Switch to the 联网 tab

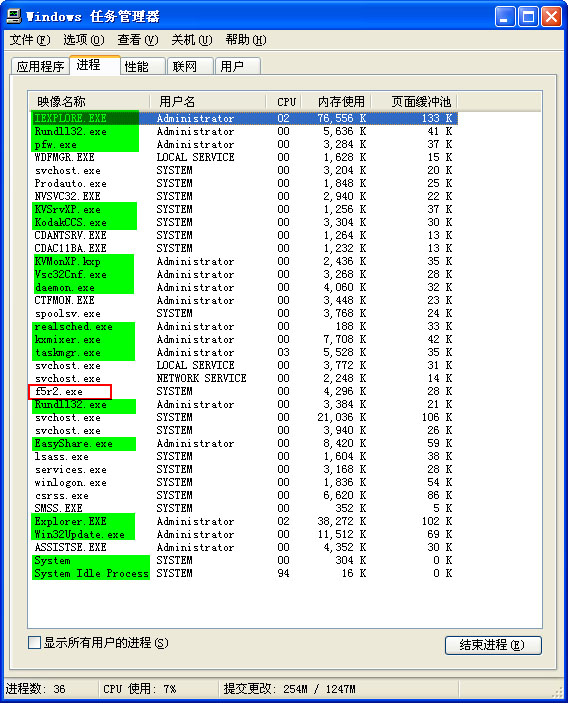[190, 66]
